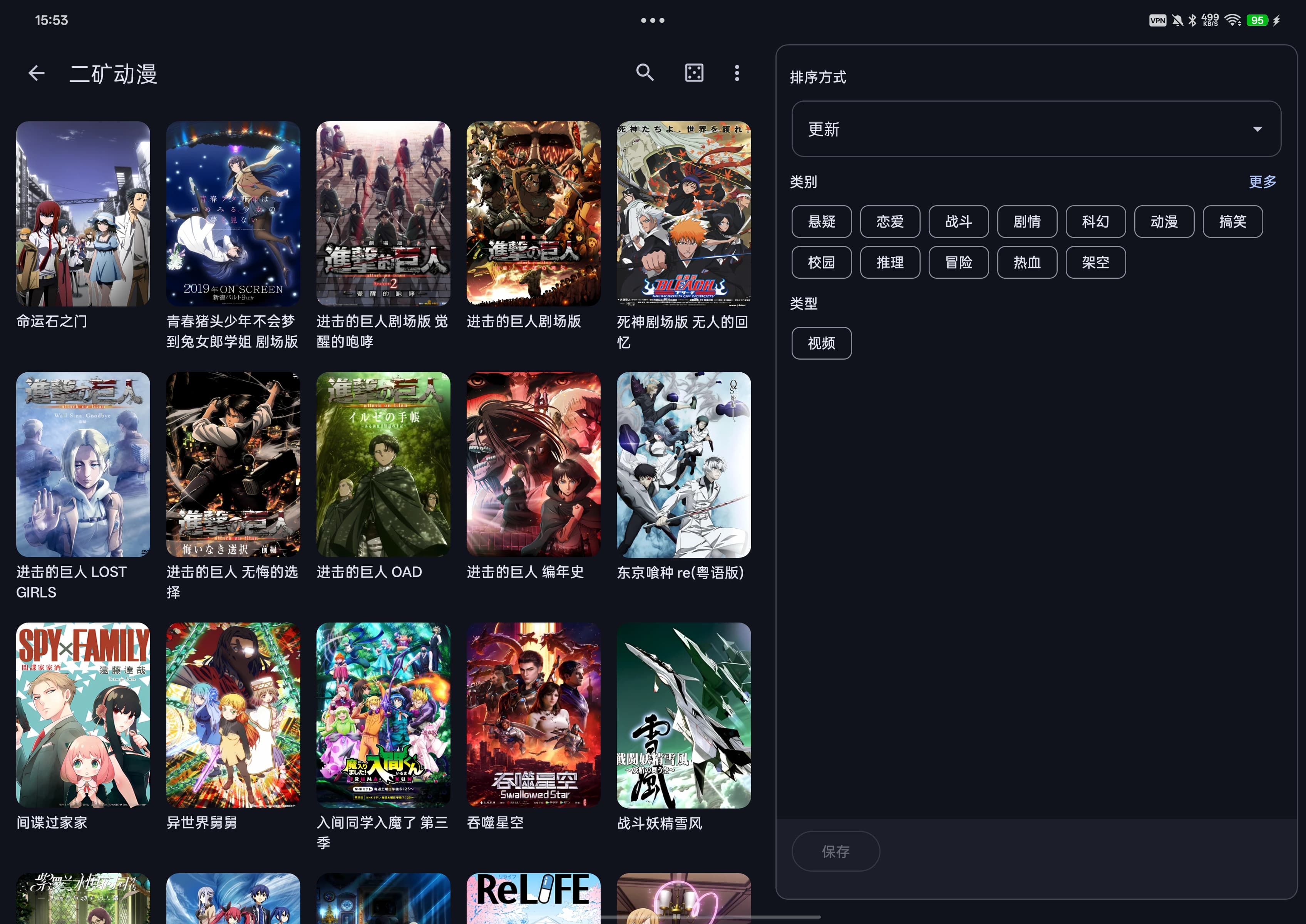Tap the muted bell status icon
The width and height of the screenshot is (1306, 924).
pyautogui.click(x=1177, y=20)
